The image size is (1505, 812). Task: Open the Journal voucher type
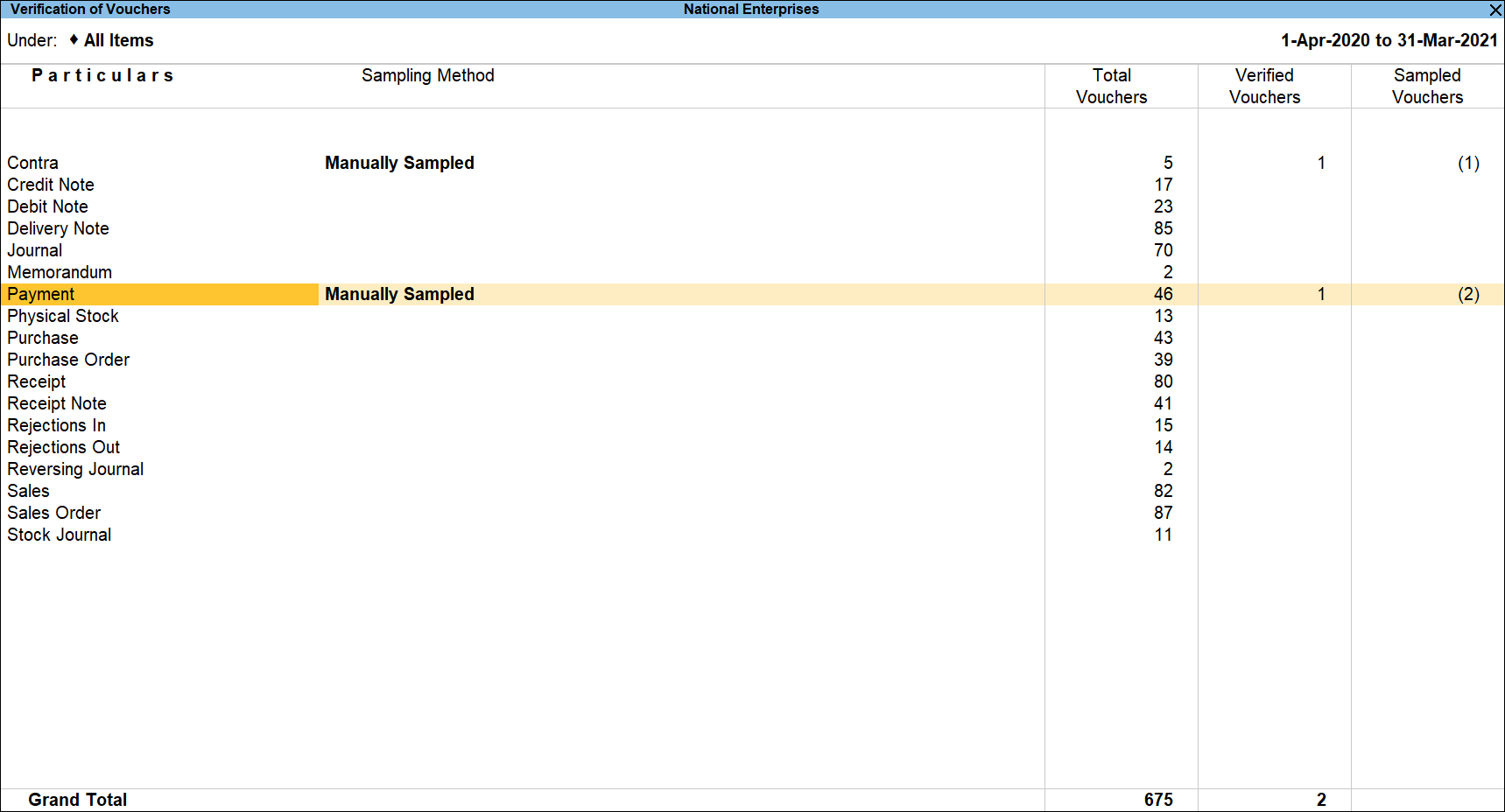[x=35, y=250]
